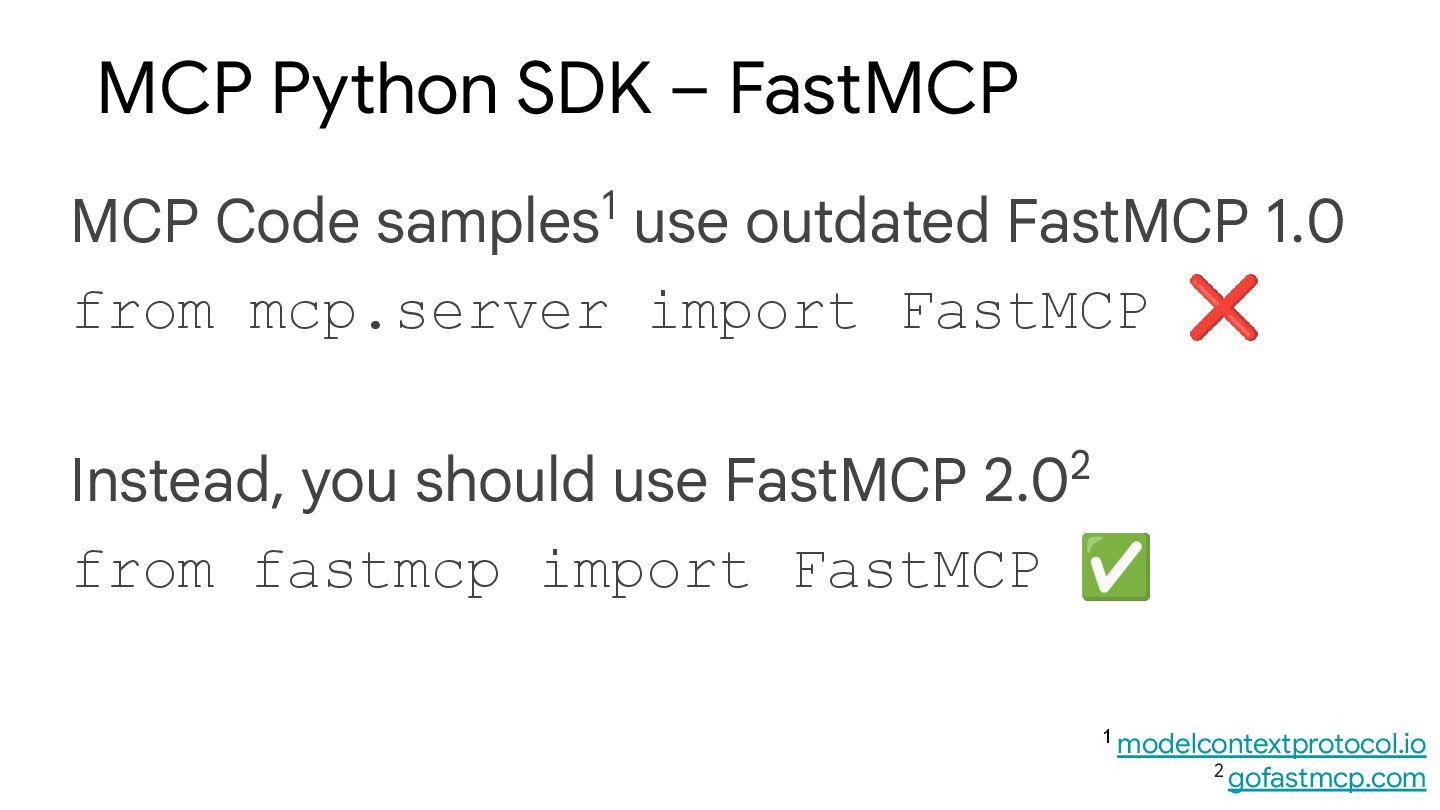Open the gofastmcp.com footnote link

click(1326, 778)
